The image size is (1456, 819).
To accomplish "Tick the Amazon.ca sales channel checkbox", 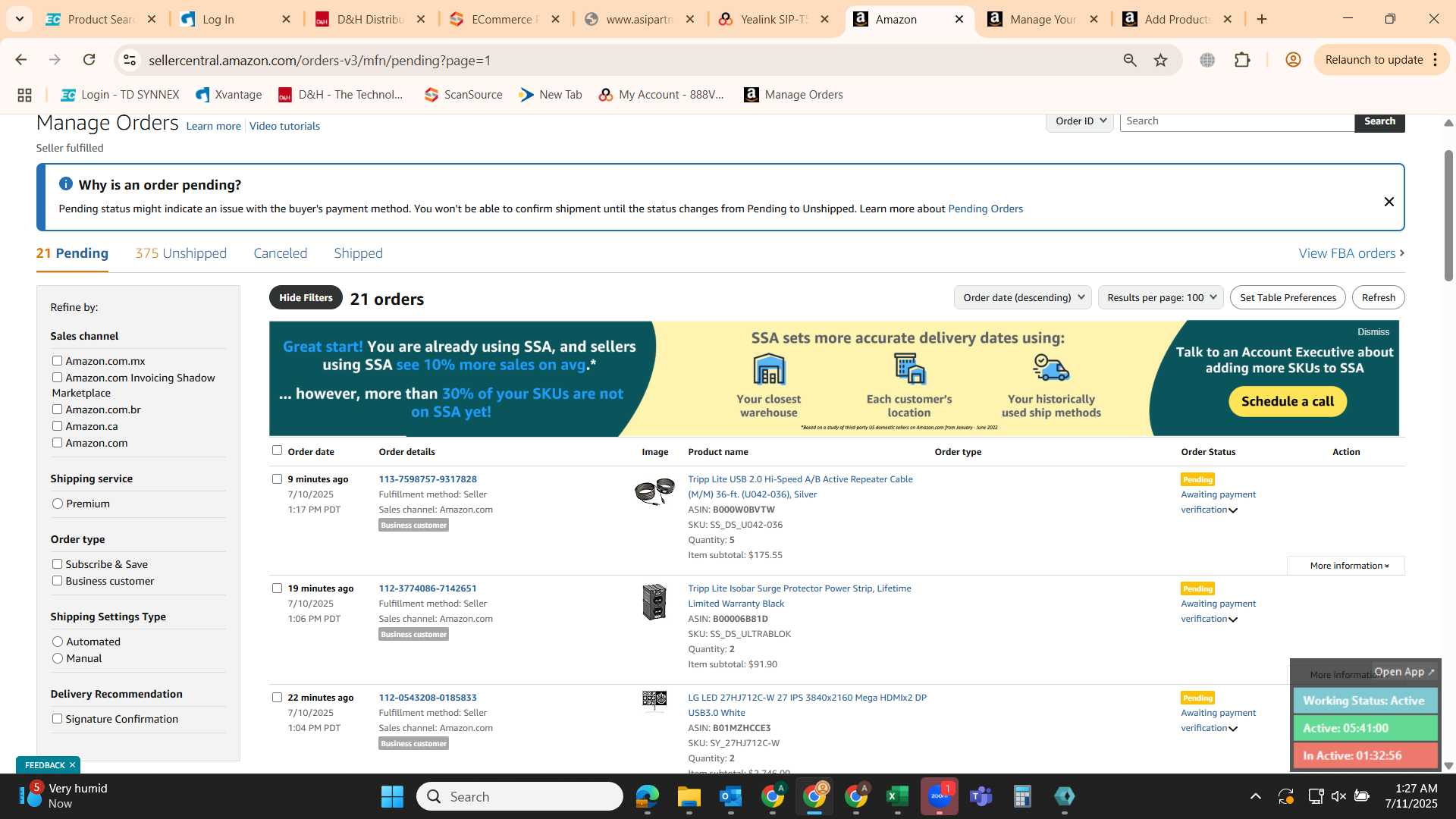I will 57,426.
